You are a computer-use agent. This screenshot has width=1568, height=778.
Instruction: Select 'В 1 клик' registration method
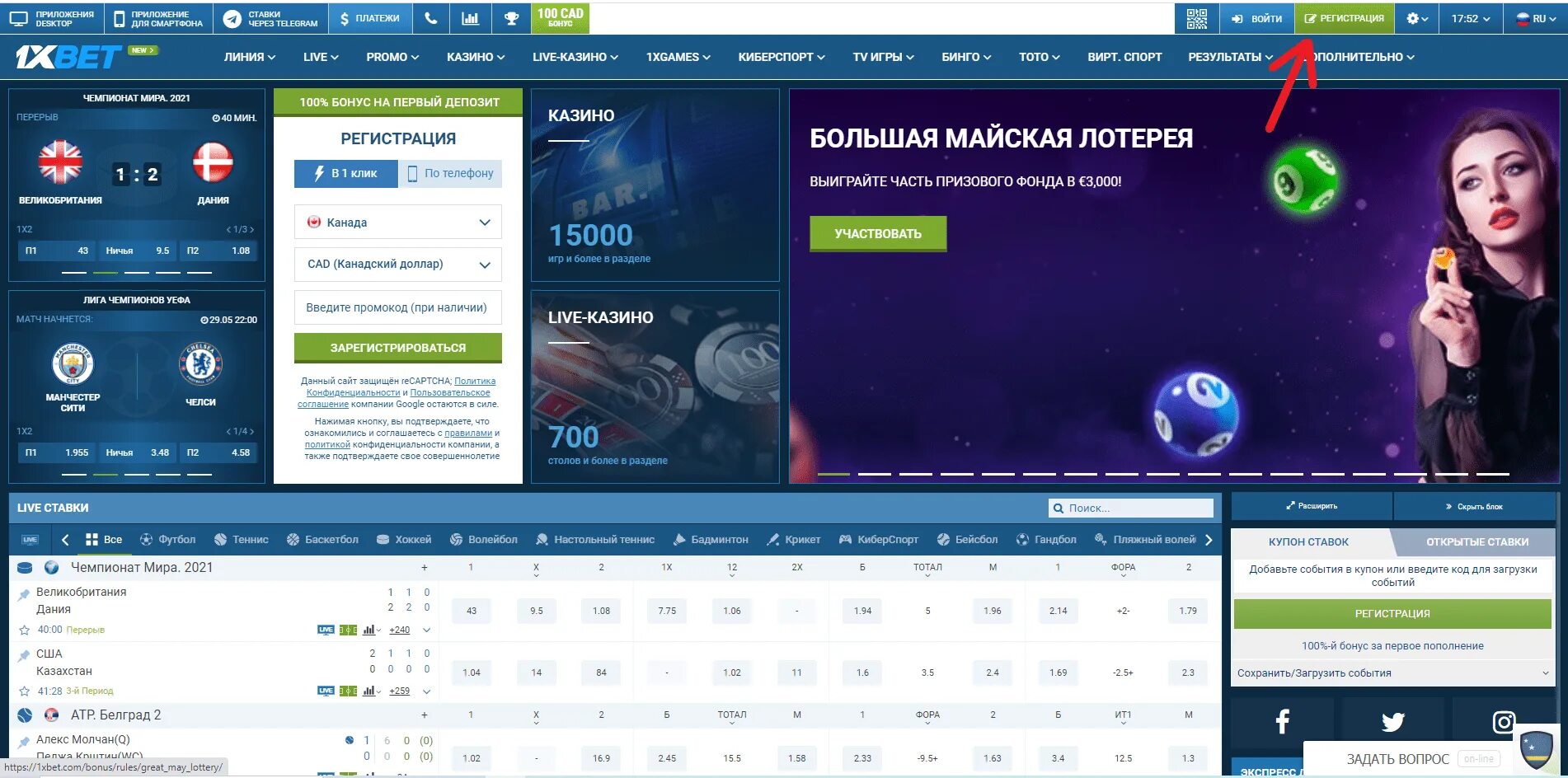(345, 173)
